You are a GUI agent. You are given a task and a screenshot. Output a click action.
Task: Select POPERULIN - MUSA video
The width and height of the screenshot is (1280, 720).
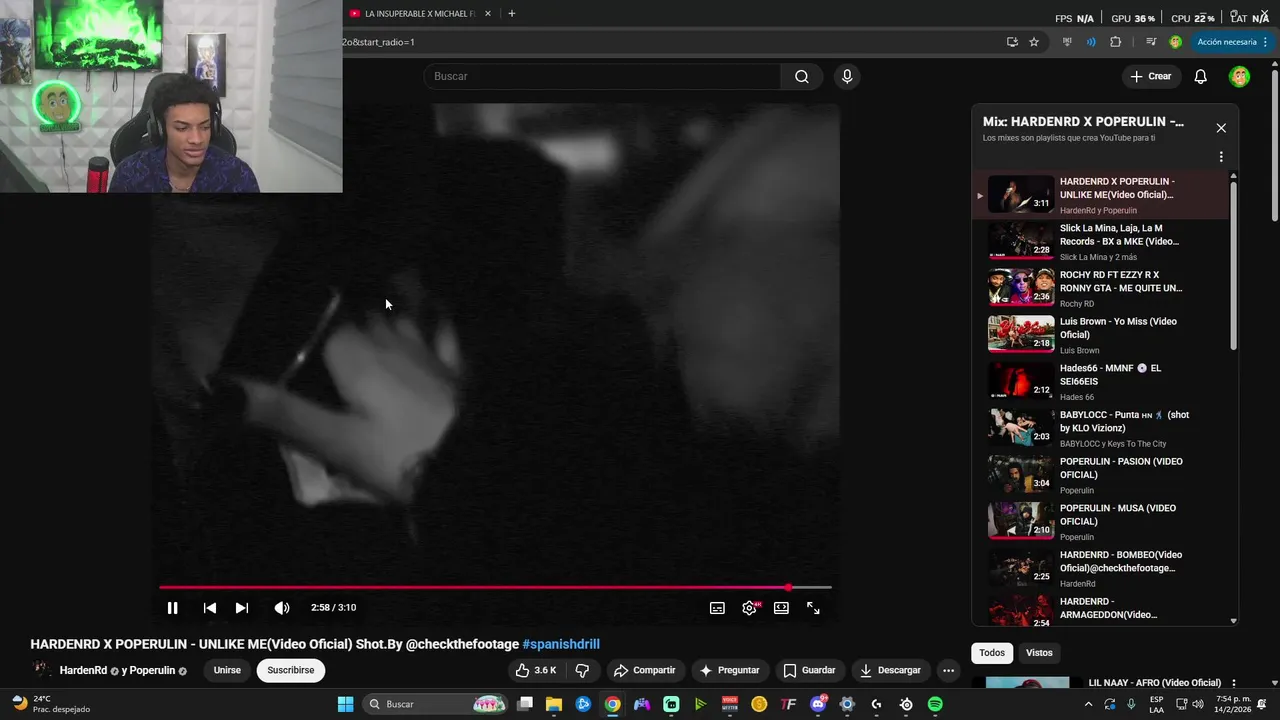[1100, 522]
